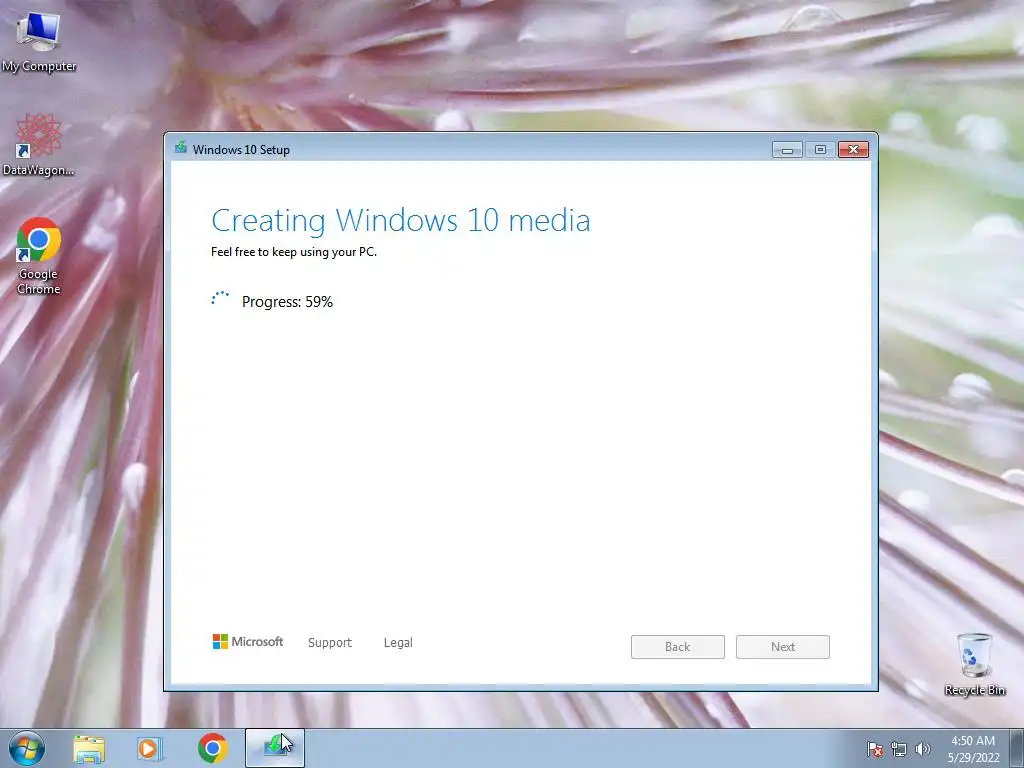The width and height of the screenshot is (1024, 768).
Task: Open the Action Center flag in the tray
Action: pyautogui.click(x=875, y=749)
